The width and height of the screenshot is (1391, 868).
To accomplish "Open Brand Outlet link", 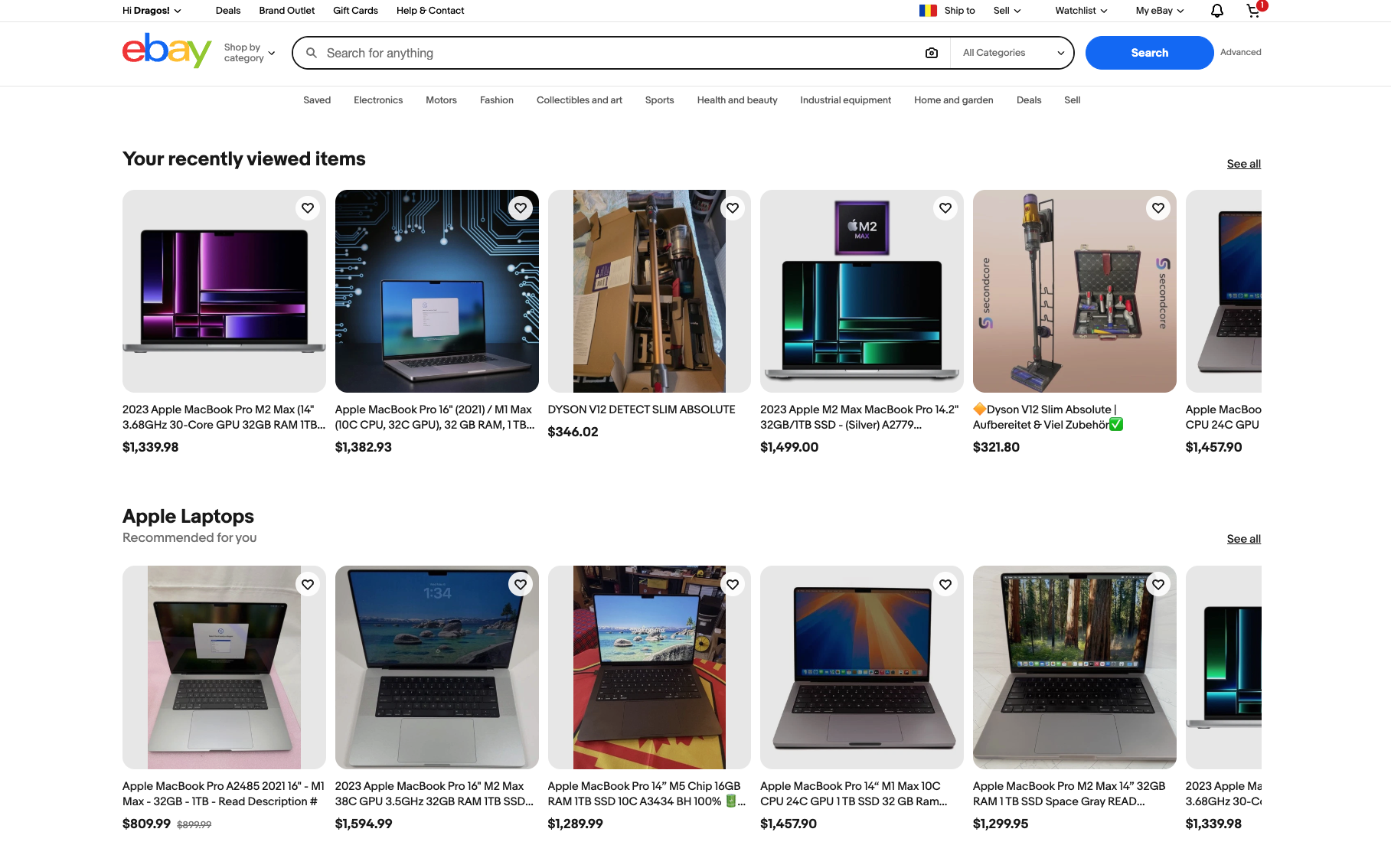I will (x=287, y=11).
